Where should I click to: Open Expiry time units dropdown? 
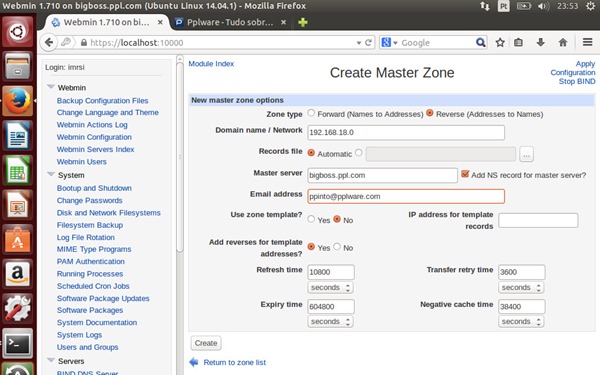pyautogui.click(x=331, y=321)
